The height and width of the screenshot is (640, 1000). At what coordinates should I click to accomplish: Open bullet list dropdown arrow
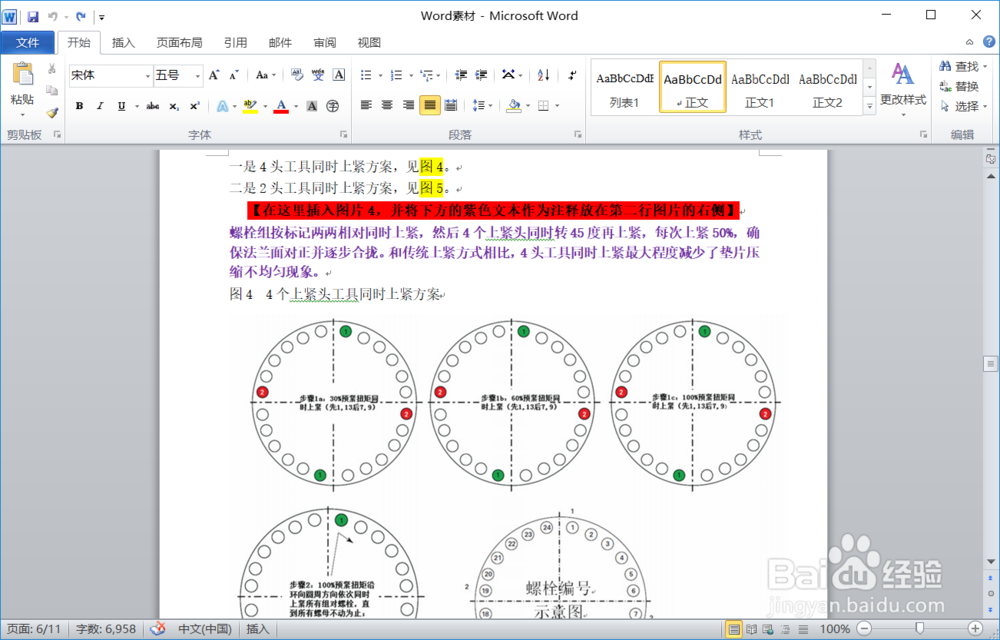tap(380, 75)
